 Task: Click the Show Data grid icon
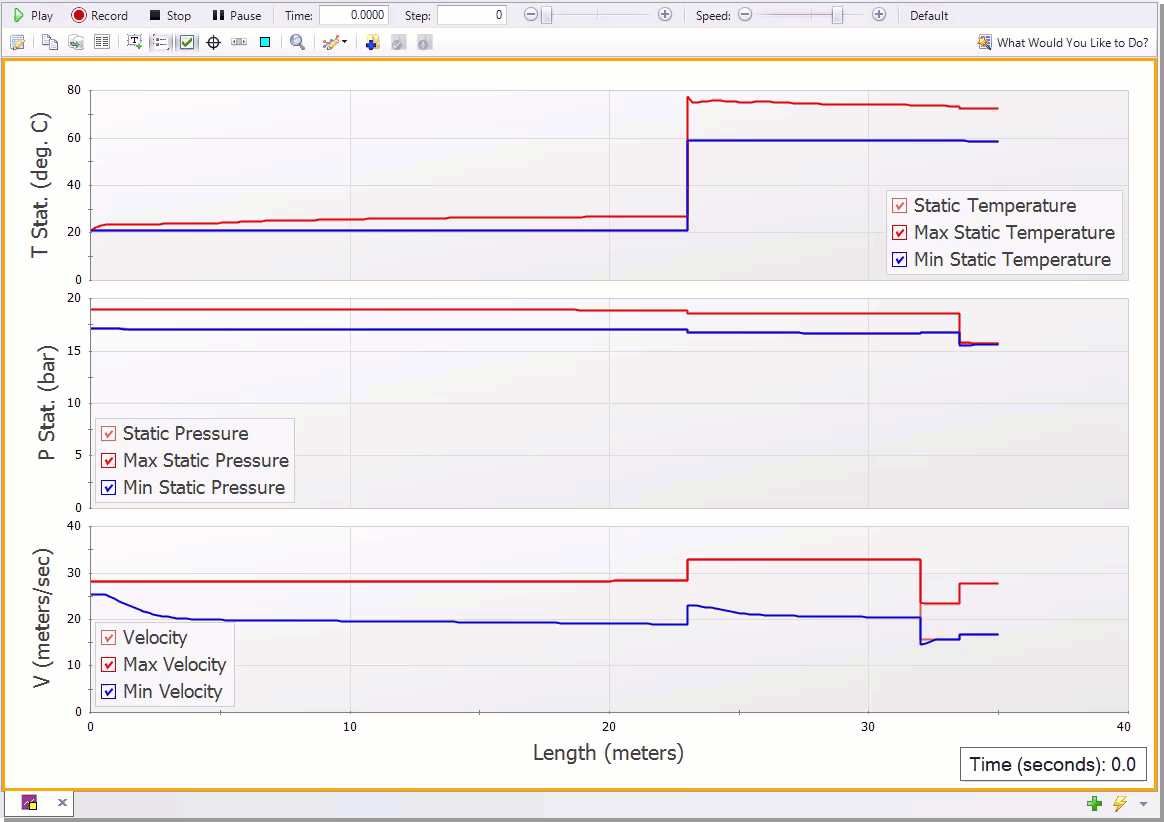102,42
